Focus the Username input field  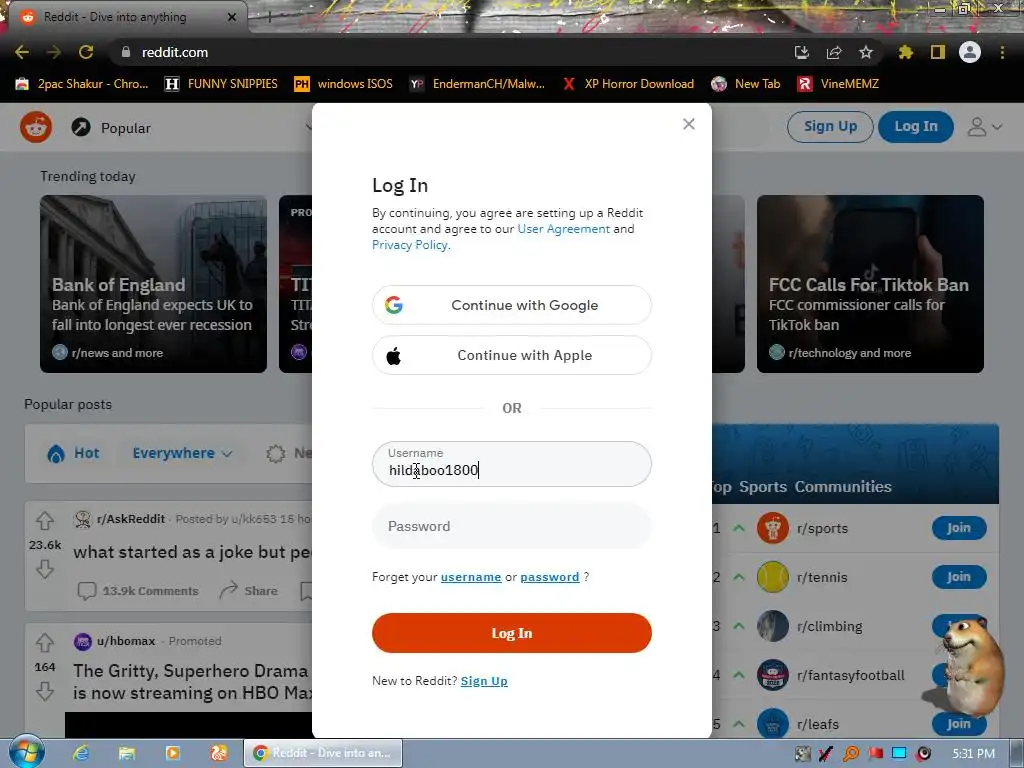coord(511,464)
